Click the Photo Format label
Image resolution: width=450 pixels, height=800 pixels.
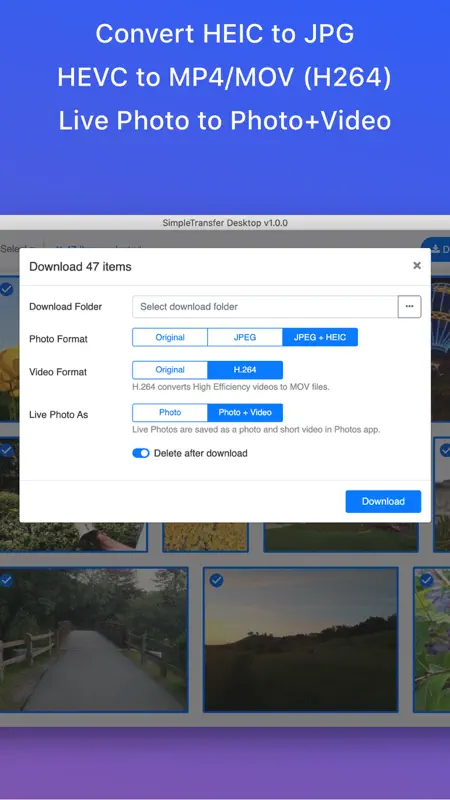pyautogui.click(x=58, y=339)
